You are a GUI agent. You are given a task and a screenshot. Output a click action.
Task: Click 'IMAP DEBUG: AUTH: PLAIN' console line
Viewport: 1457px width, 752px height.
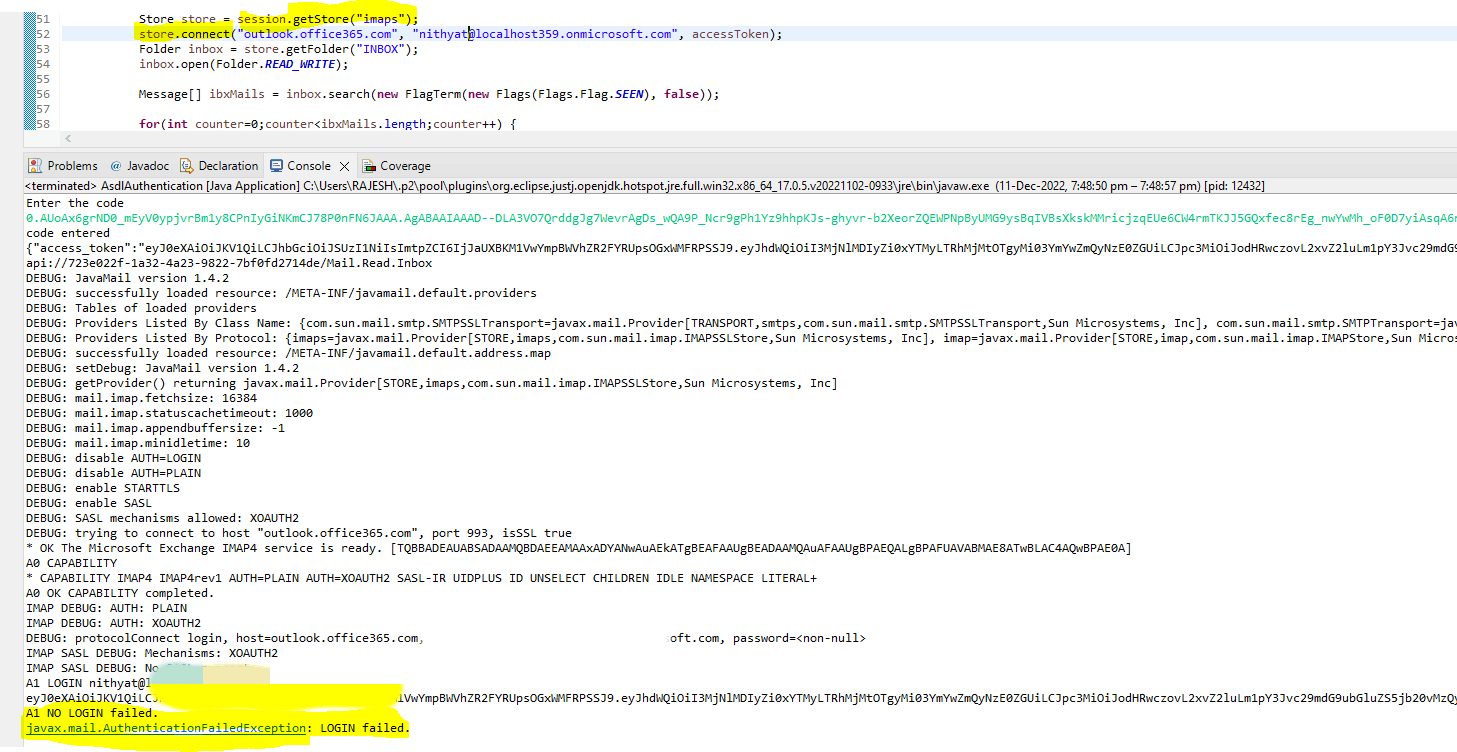point(106,608)
